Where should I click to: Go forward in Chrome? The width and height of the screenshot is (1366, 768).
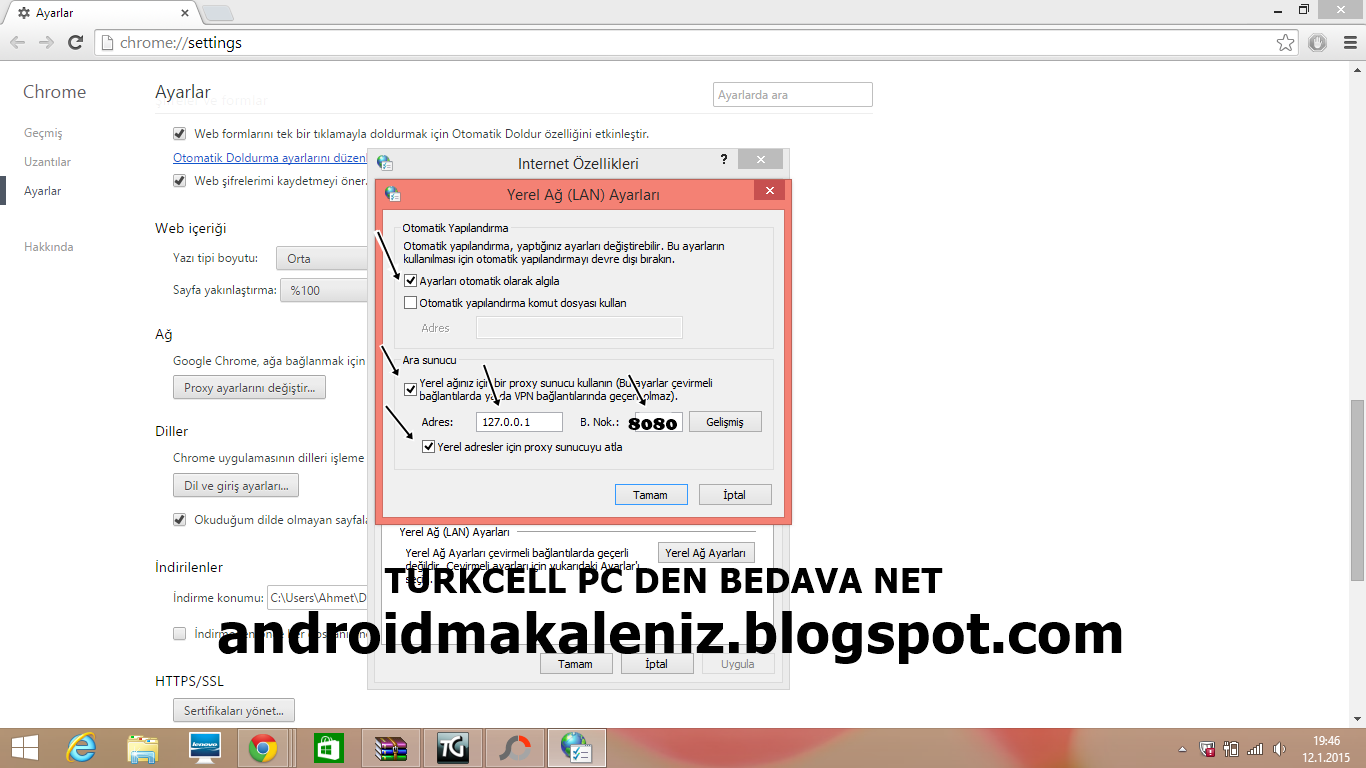[46, 43]
